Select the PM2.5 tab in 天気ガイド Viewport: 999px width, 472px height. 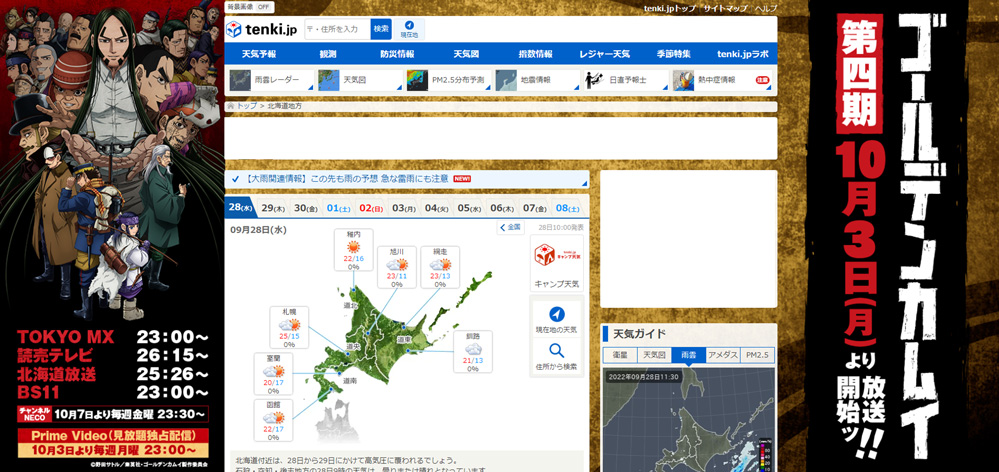click(x=758, y=355)
